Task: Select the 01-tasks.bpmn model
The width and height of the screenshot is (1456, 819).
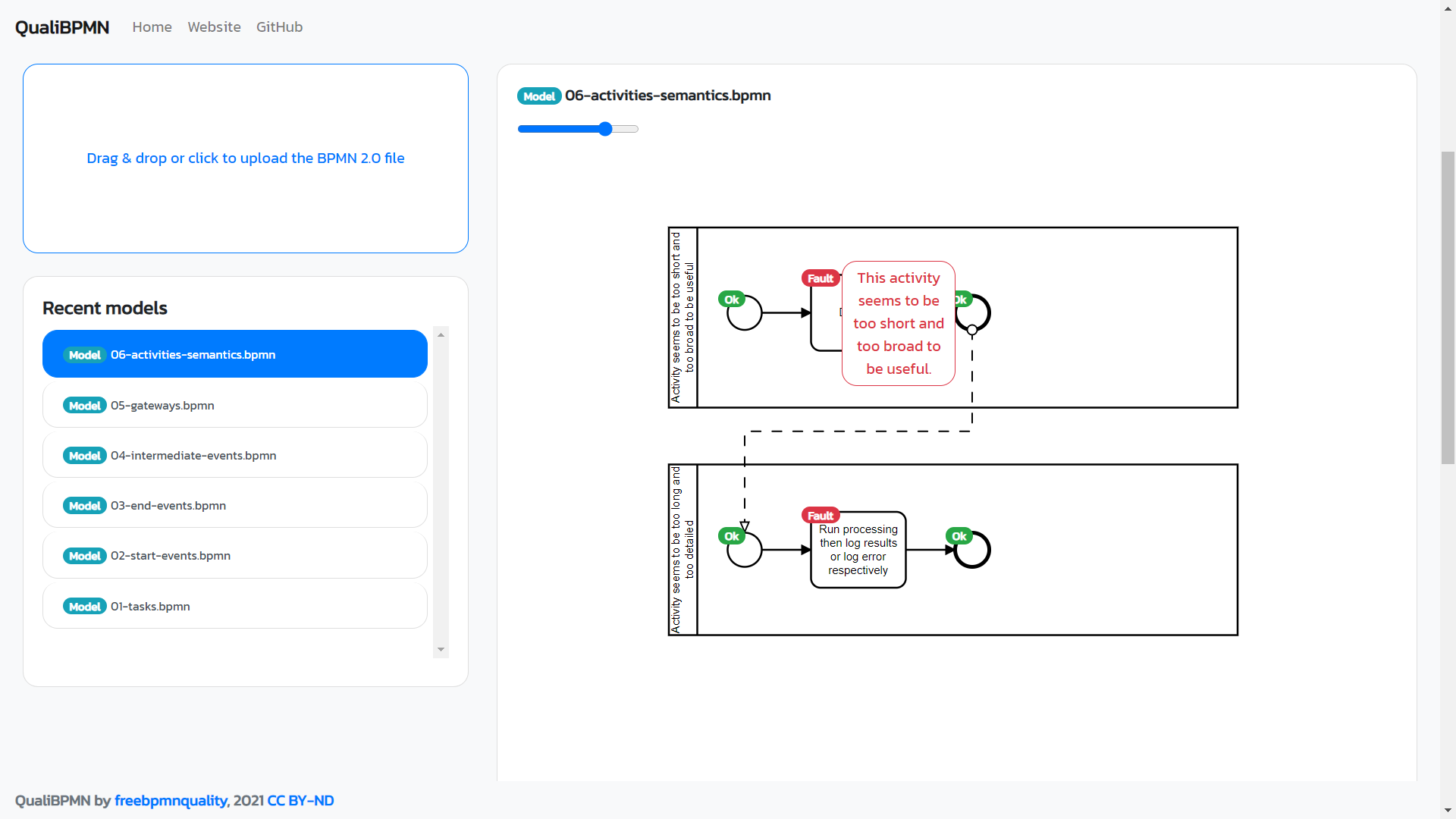Action: tap(149, 606)
